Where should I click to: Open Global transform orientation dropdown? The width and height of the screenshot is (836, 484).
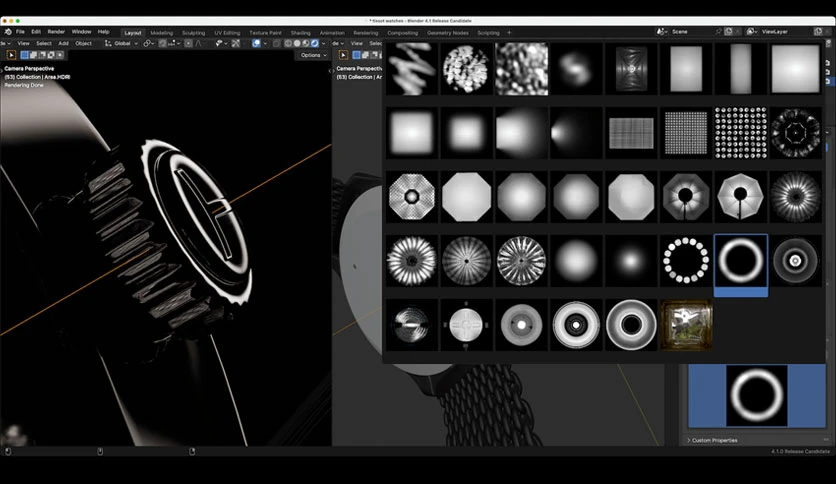[122, 43]
